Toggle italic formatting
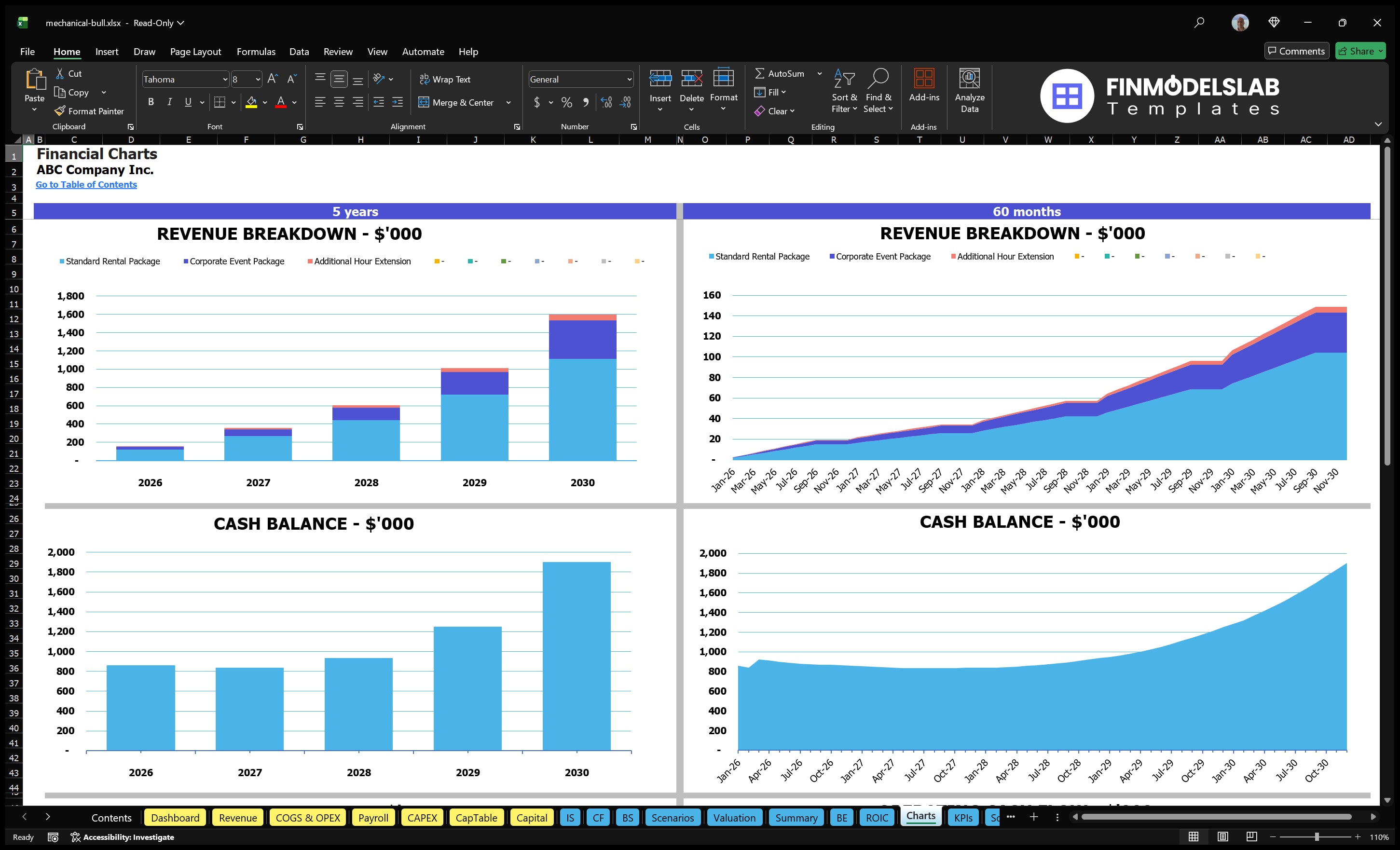 (169, 102)
